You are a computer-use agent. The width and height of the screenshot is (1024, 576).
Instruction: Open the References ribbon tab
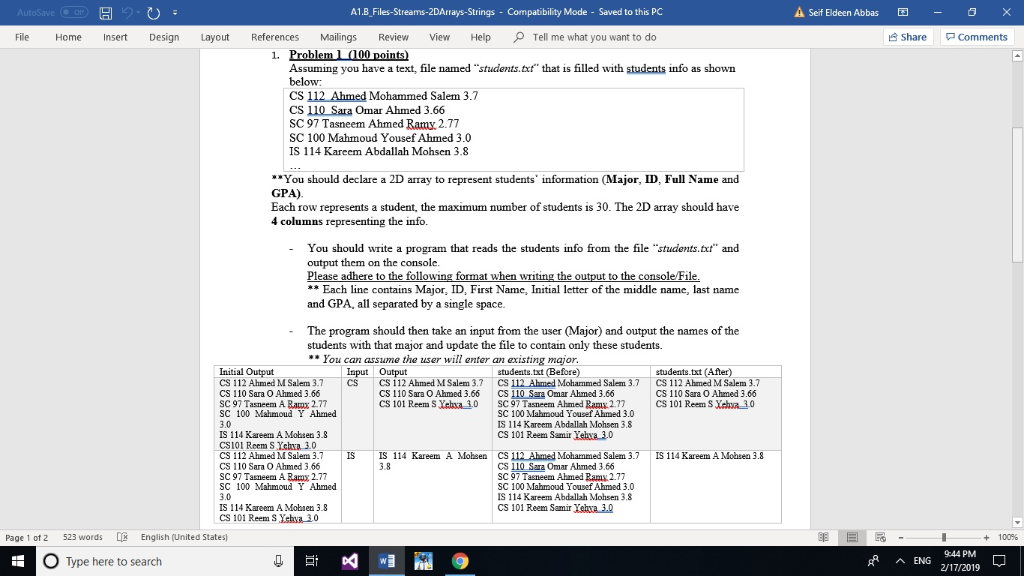point(275,36)
